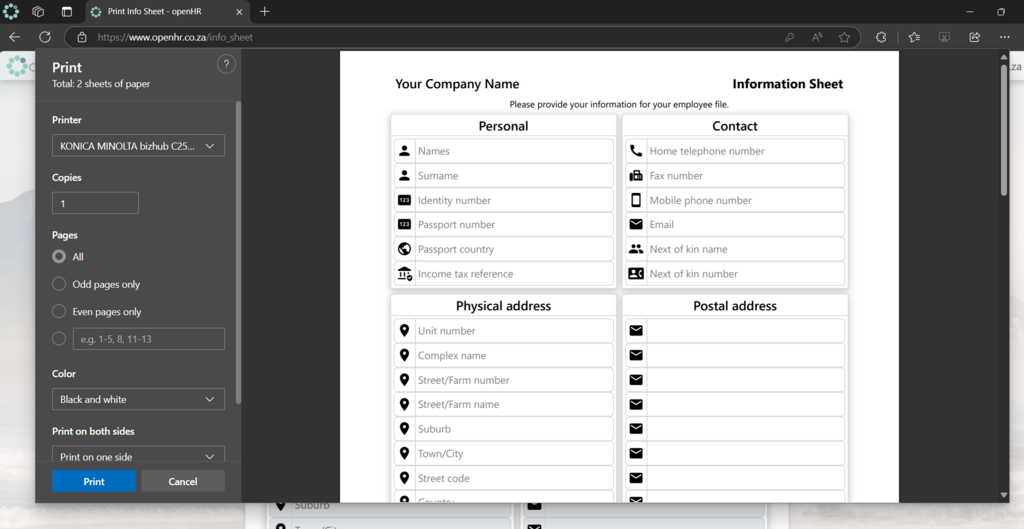Open the Settings and more menu
This screenshot has width=1024, height=529.
(1004, 37)
